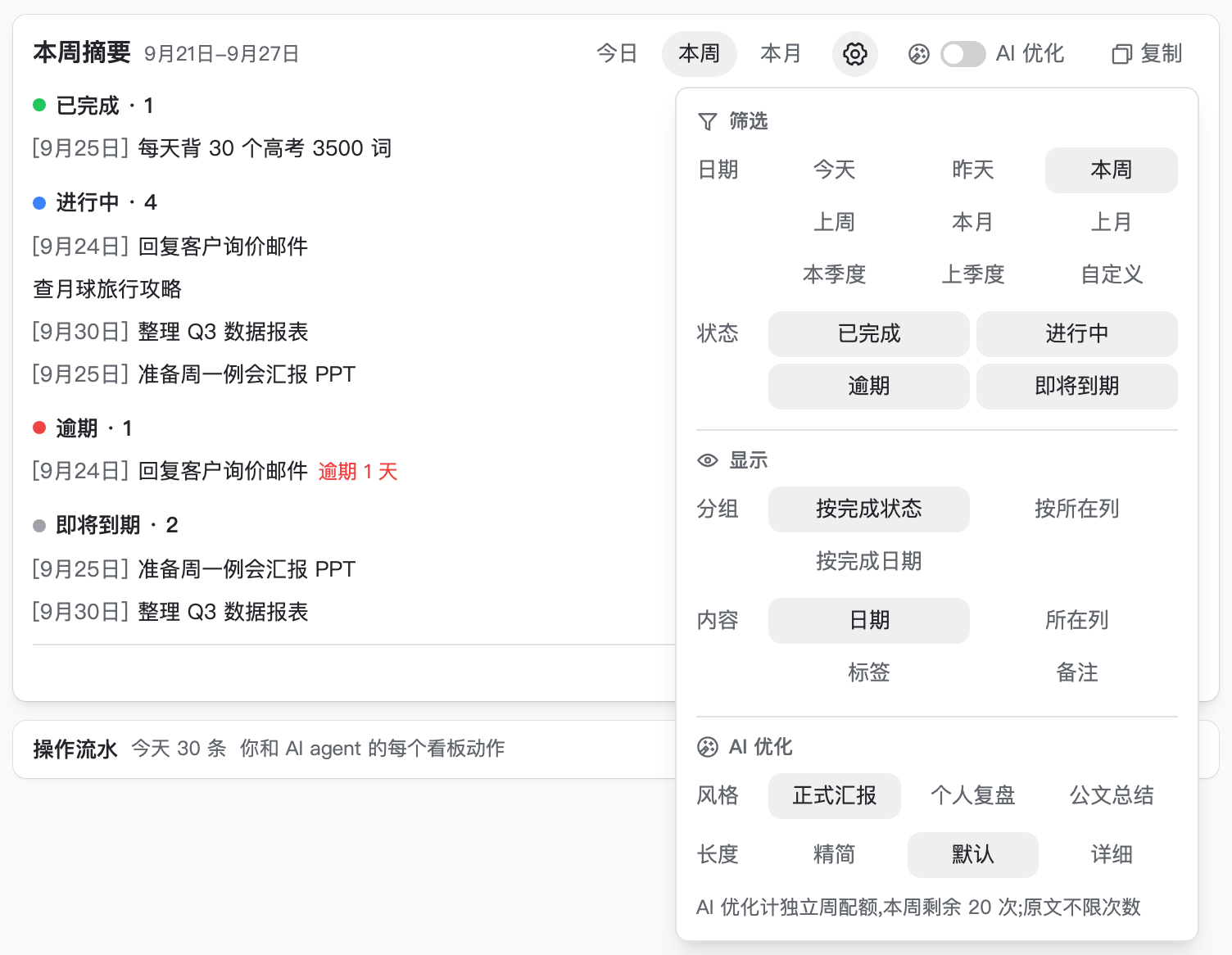Screen dimensions: 1232x955
Task: Switch to the 本月 tab
Action: 781,54
